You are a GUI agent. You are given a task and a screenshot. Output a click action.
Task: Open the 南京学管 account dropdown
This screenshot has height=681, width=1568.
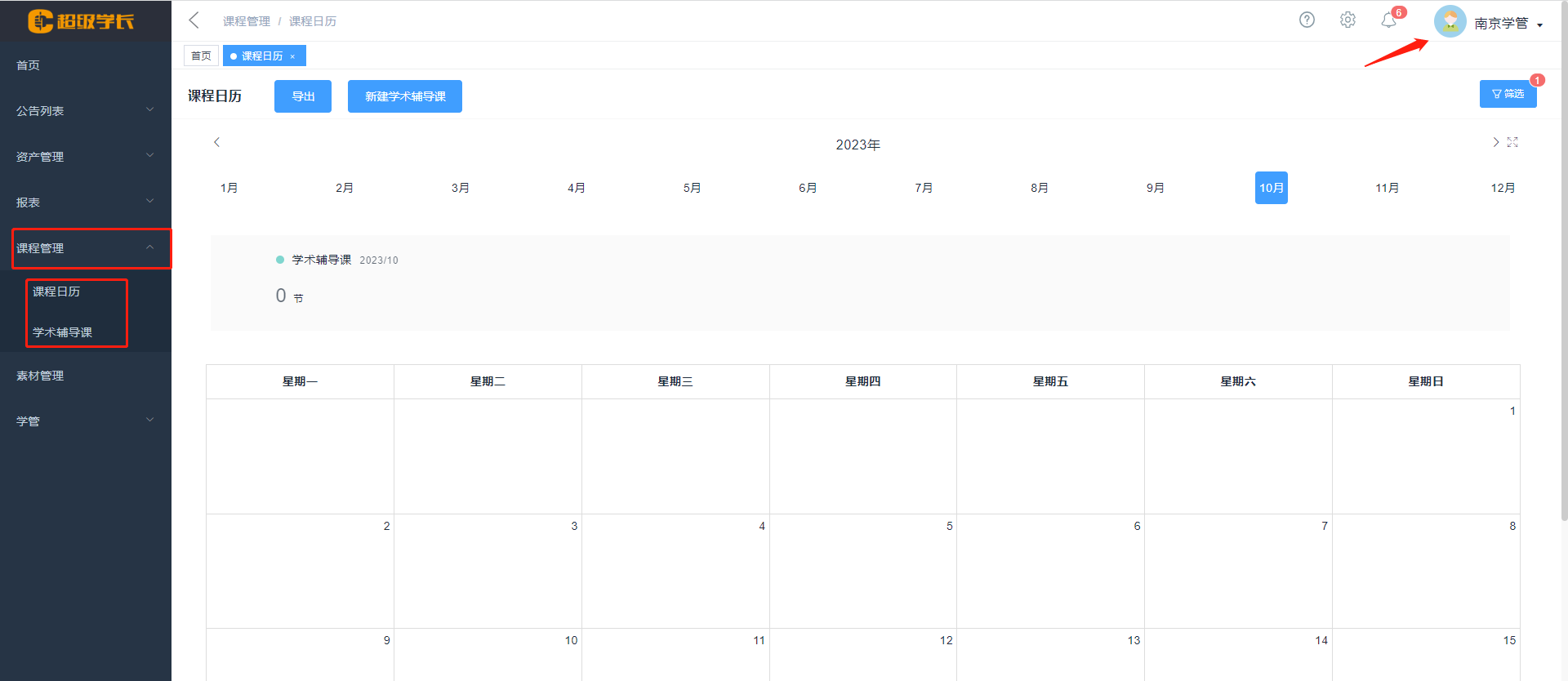click(x=1508, y=24)
